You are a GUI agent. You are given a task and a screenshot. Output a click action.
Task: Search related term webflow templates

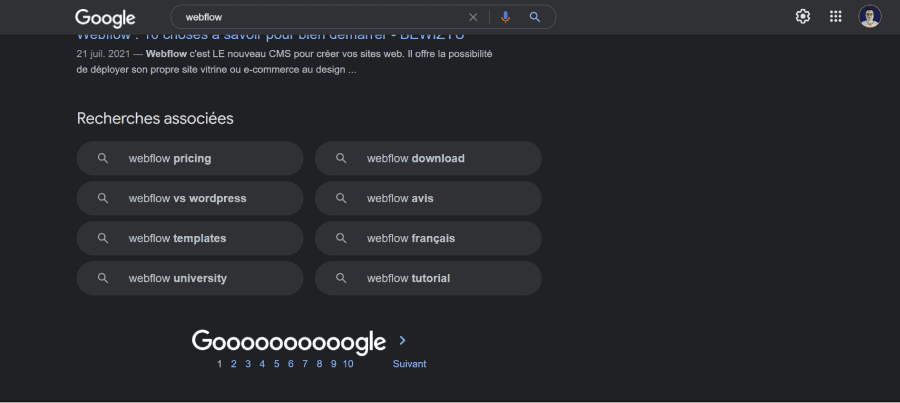click(190, 239)
